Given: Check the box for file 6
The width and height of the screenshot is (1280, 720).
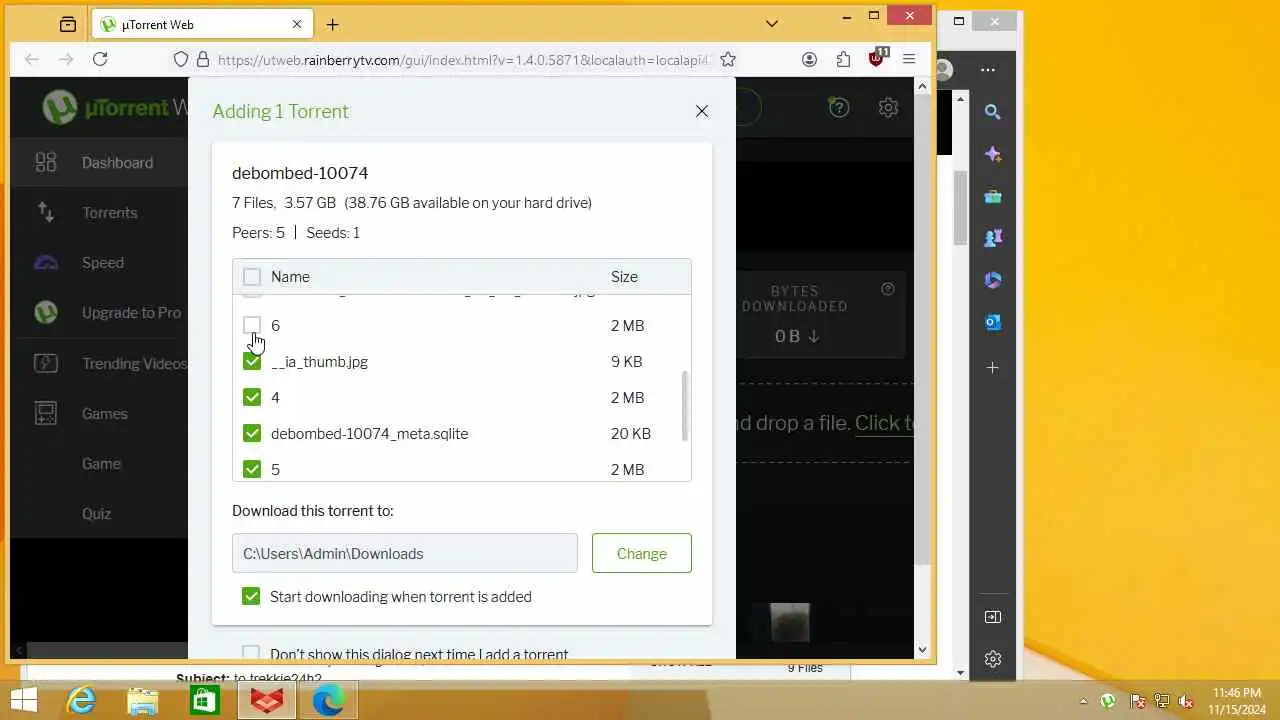Looking at the screenshot, I should coord(252,326).
